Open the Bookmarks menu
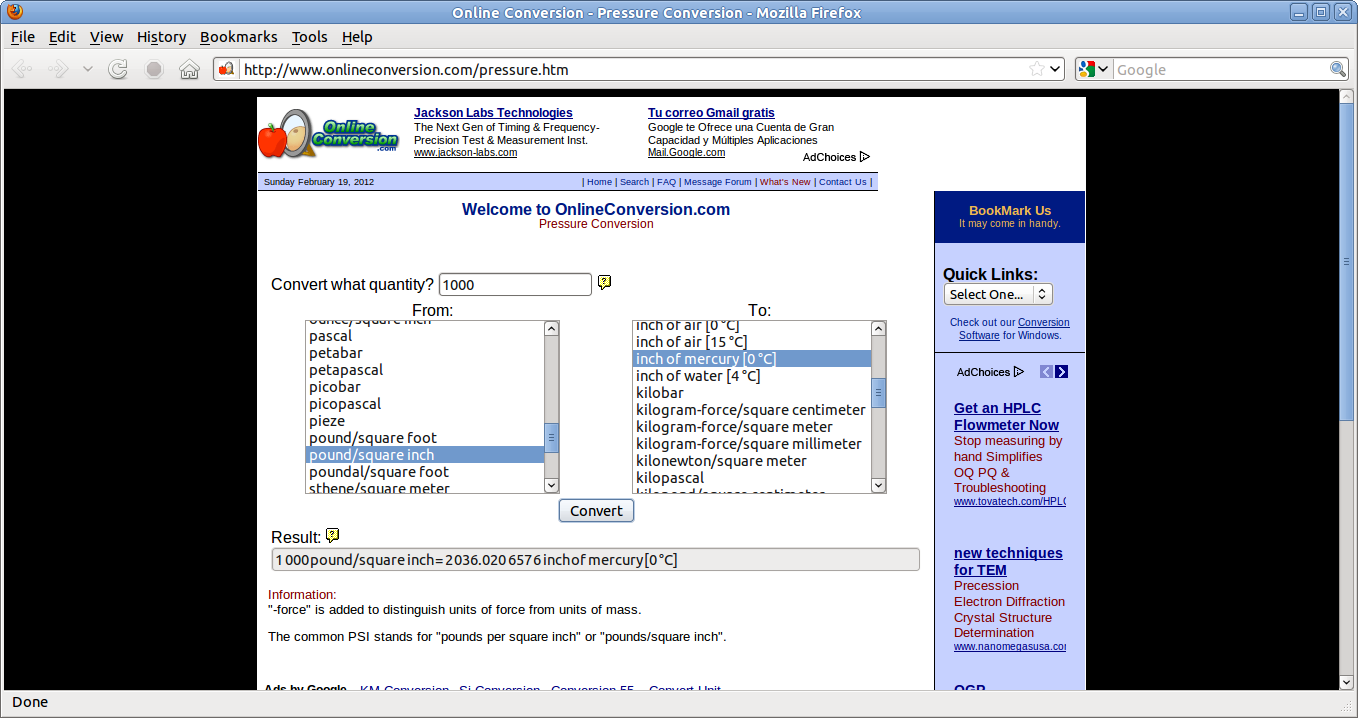 (x=238, y=37)
